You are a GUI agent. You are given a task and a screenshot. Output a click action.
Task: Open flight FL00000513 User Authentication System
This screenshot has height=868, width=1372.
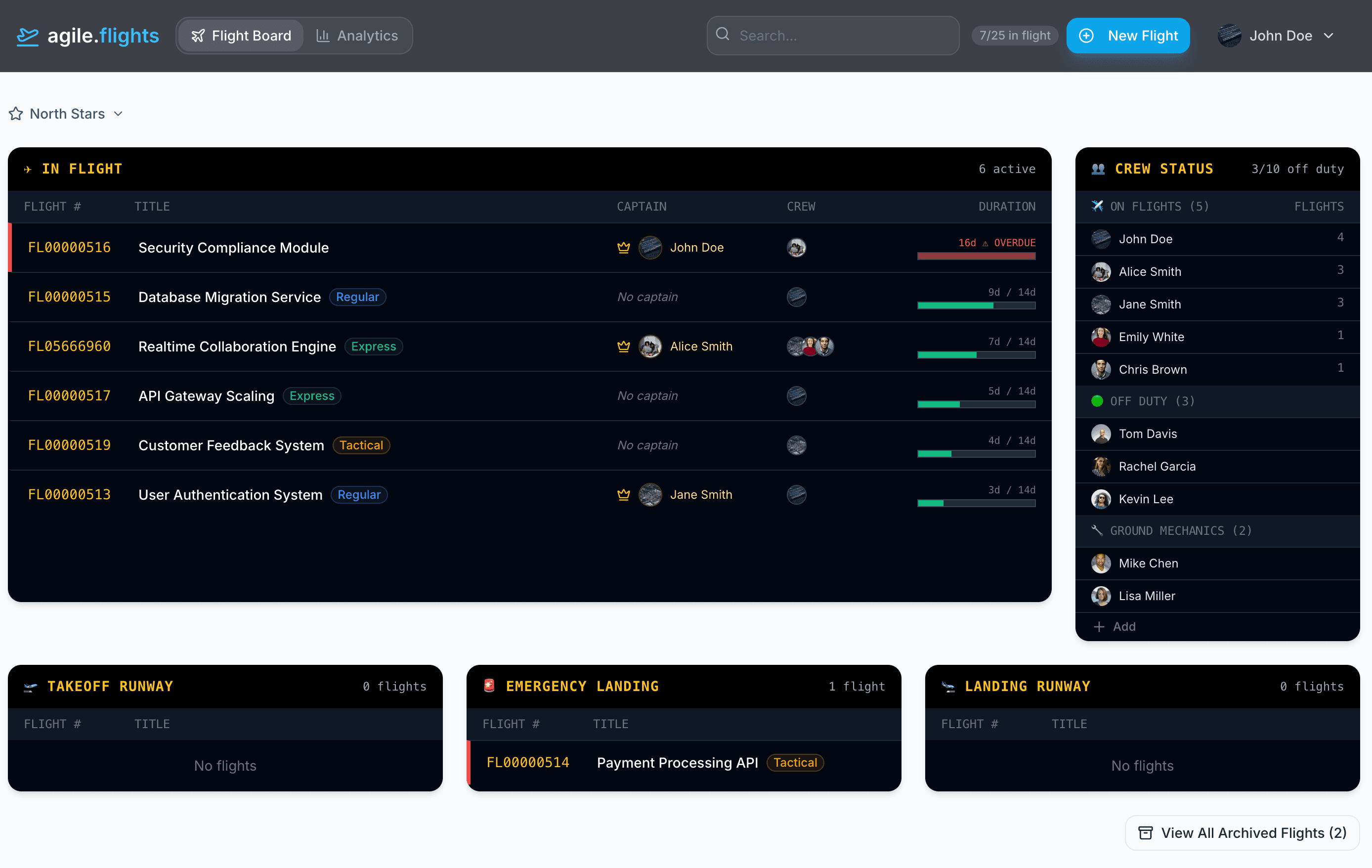[230, 495]
